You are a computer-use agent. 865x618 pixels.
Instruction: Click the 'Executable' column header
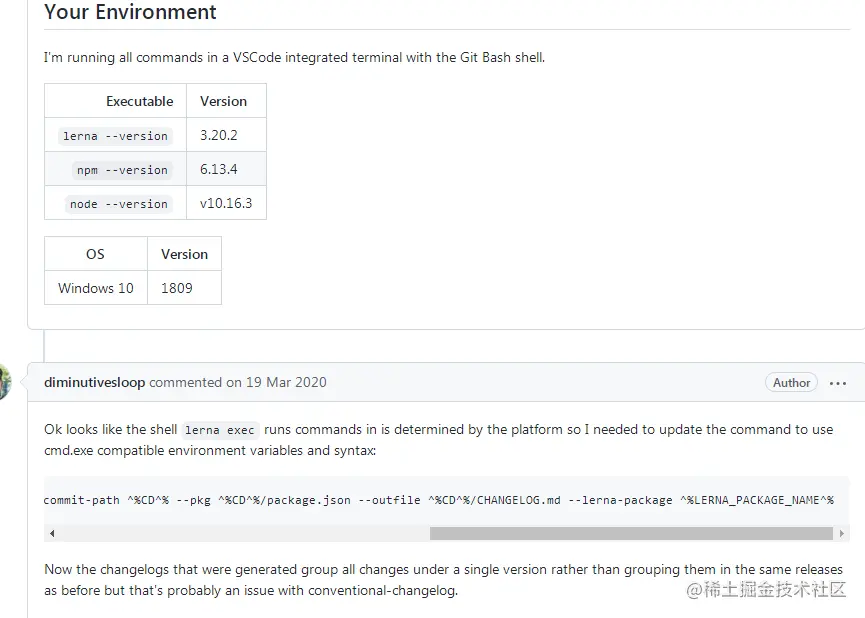click(139, 101)
